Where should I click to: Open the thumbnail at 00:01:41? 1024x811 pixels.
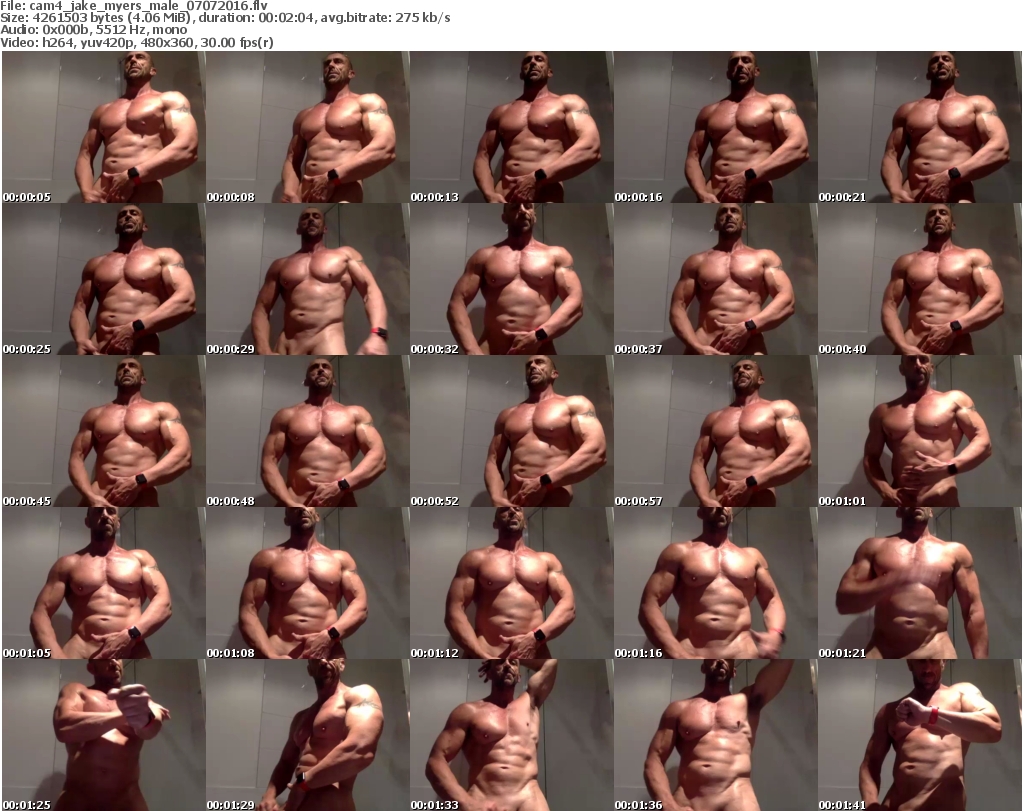(x=920, y=735)
